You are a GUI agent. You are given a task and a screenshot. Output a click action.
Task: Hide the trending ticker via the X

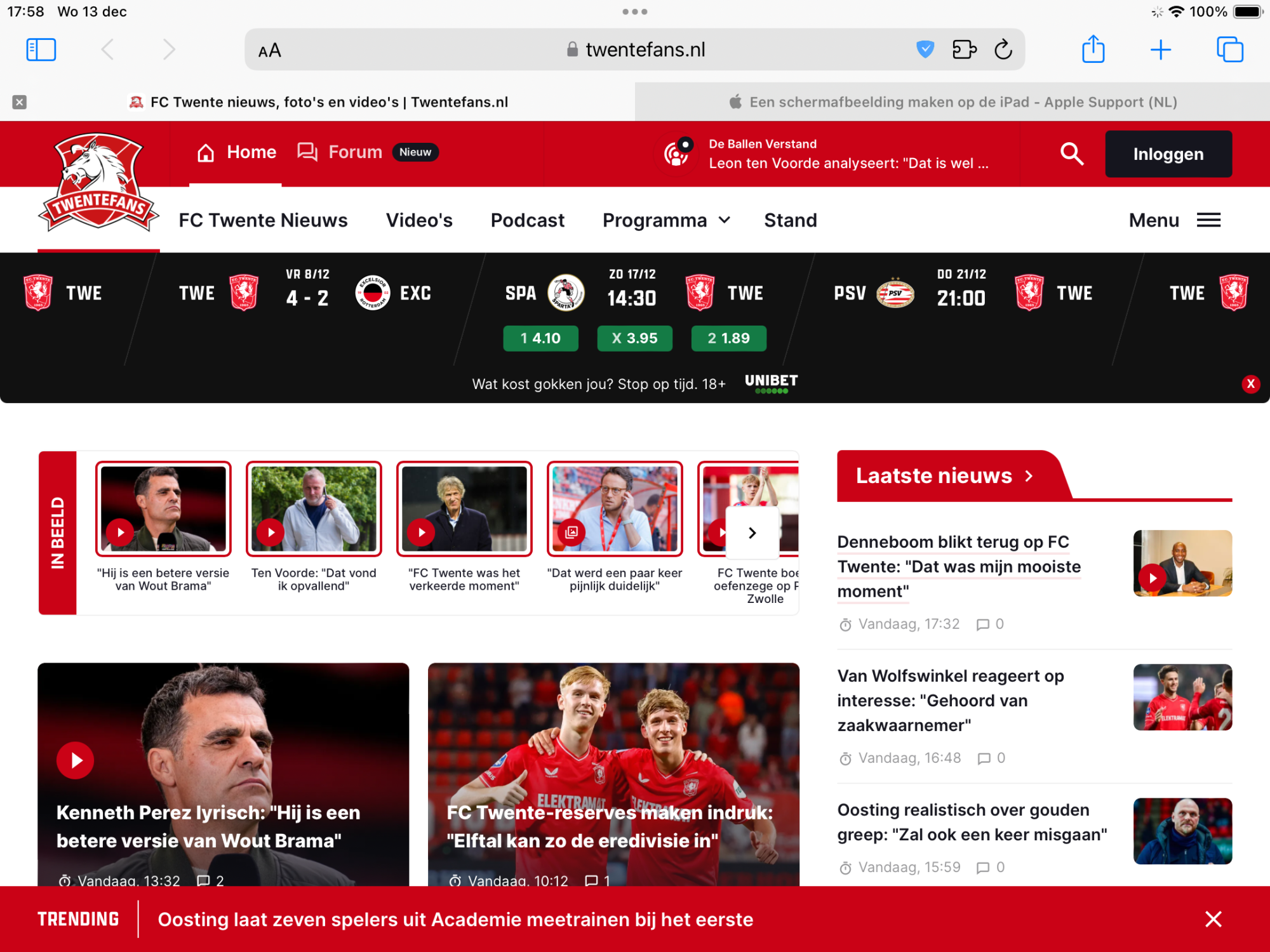[x=1213, y=919]
